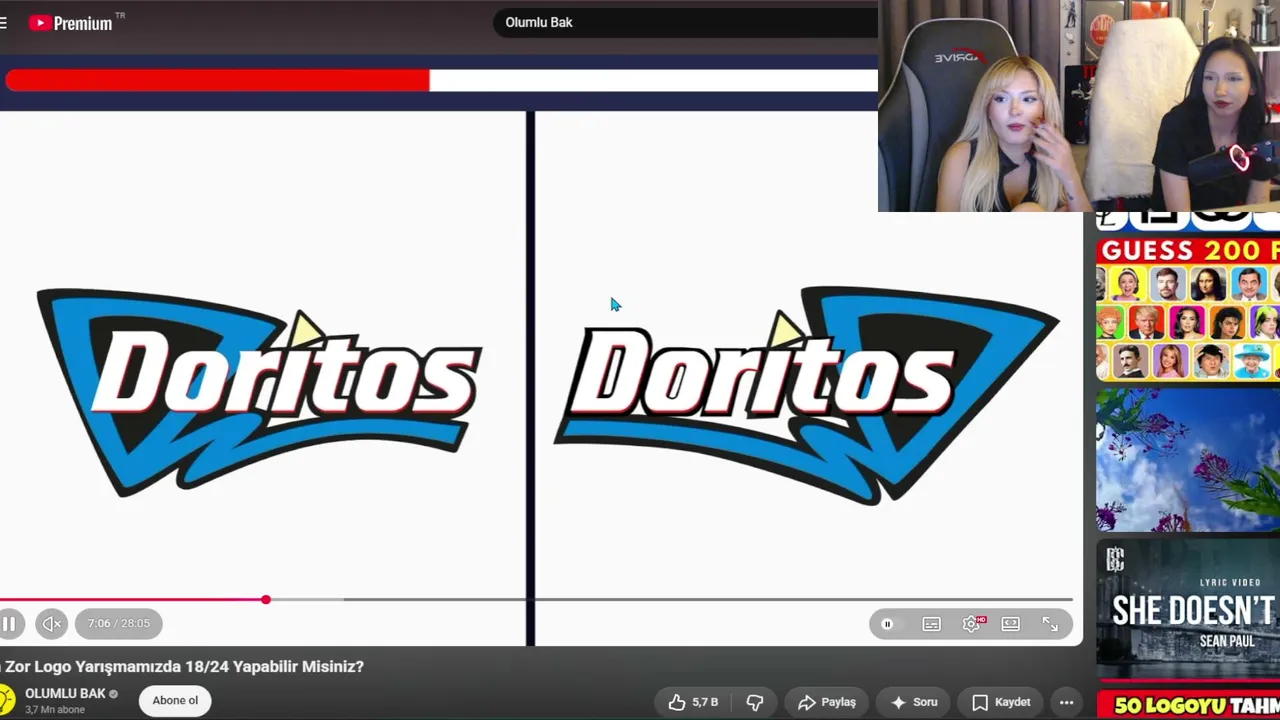1280x720 pixels.
Task: Unmute the video using the speaker icon
Action: (x=52, y=624)
